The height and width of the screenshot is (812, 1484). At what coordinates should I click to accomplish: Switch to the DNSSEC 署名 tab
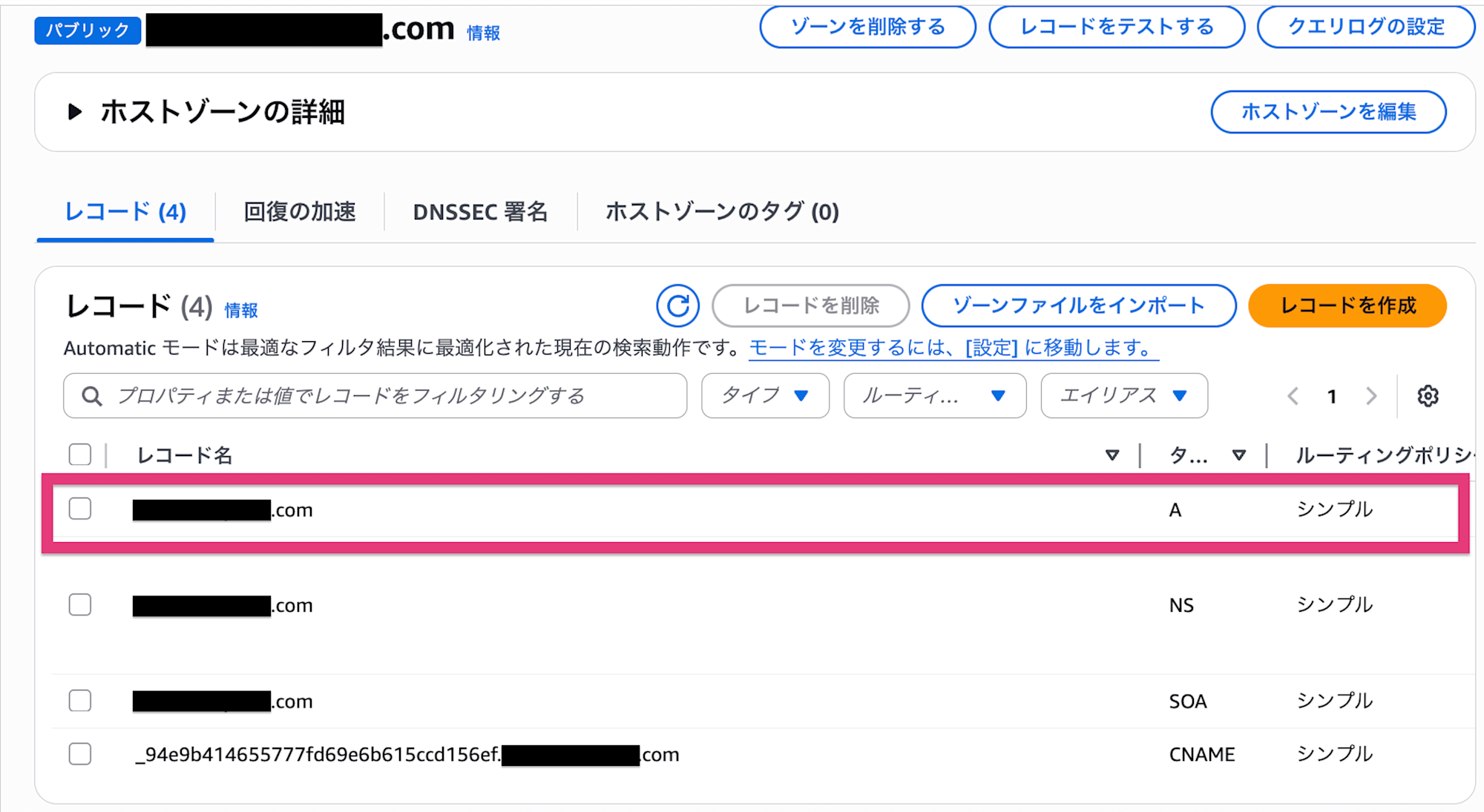click(x=480, y=213)
